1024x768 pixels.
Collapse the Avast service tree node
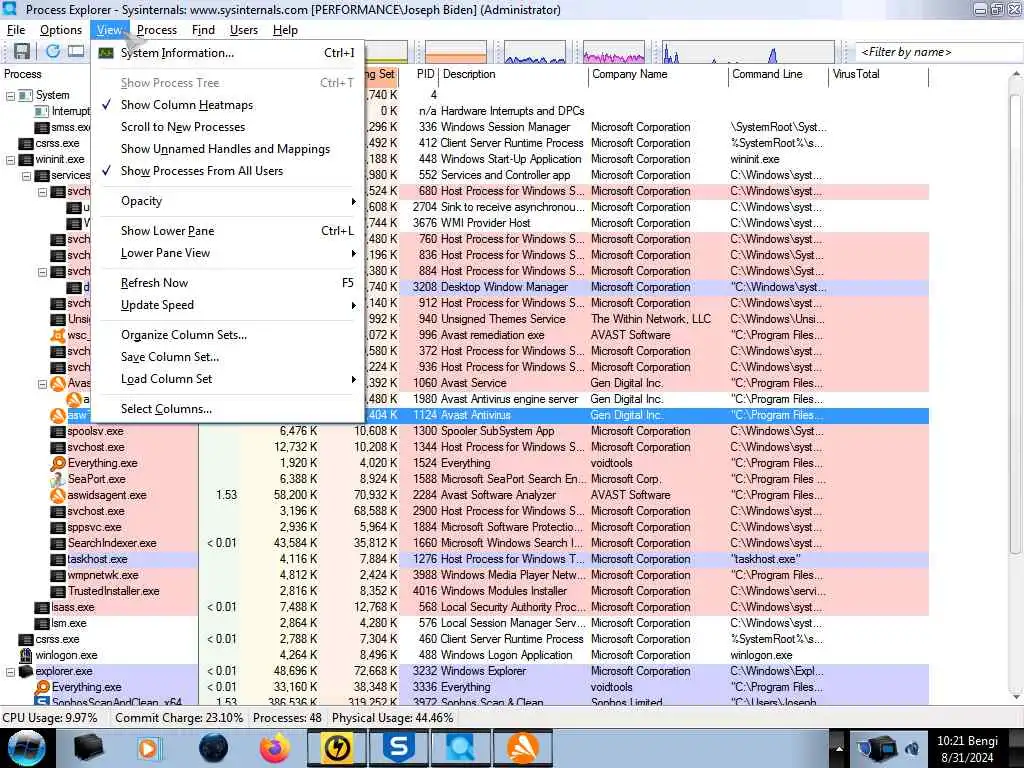(x=42, y=383)
